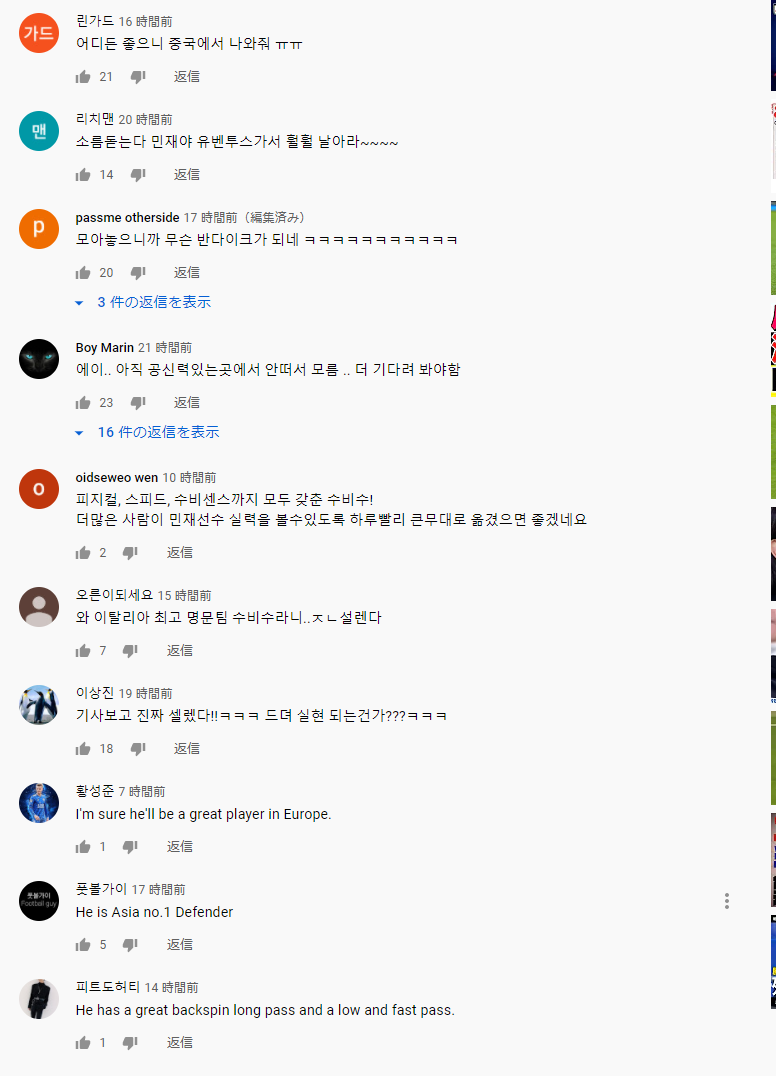Reply to 이상진's comment
The image size is (776, 1076).
tap(187, 749)
